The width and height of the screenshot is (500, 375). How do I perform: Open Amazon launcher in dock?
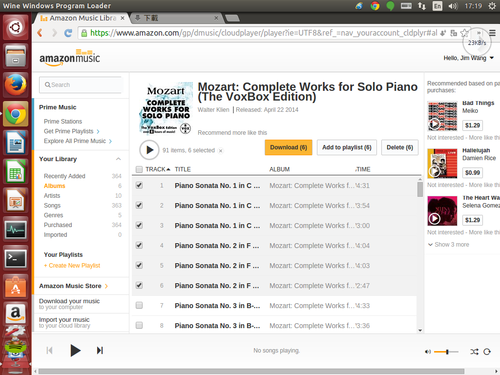[x=15, y=314]
